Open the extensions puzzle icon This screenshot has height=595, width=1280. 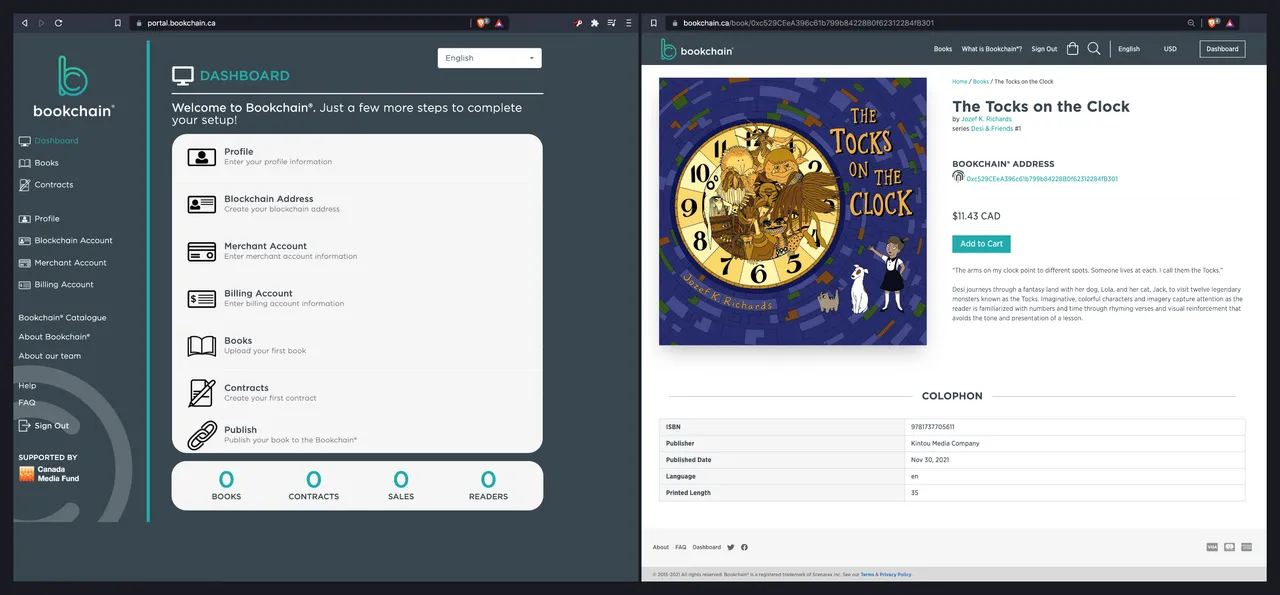595,22
